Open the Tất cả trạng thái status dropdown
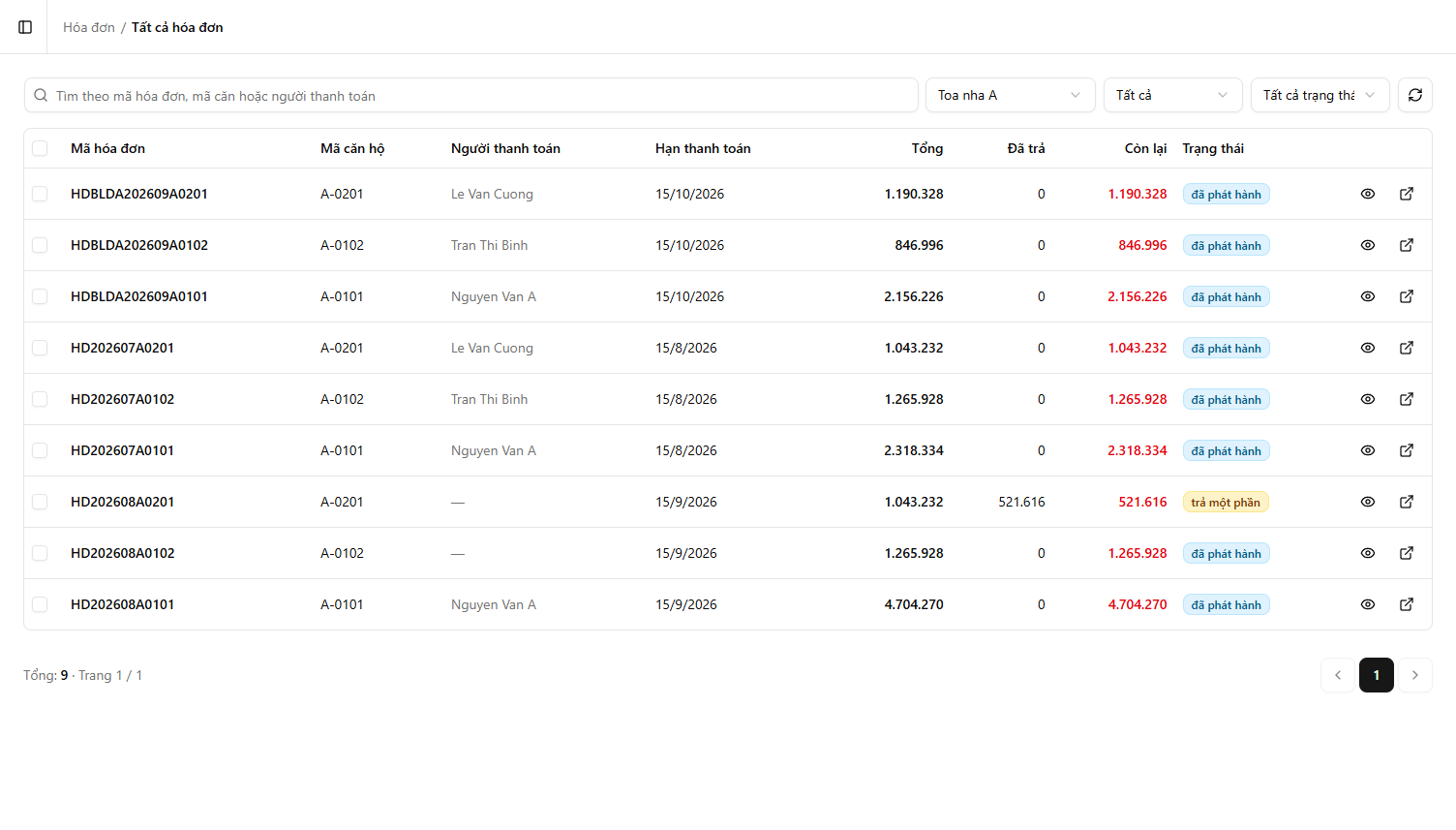 pos(1319,95)
